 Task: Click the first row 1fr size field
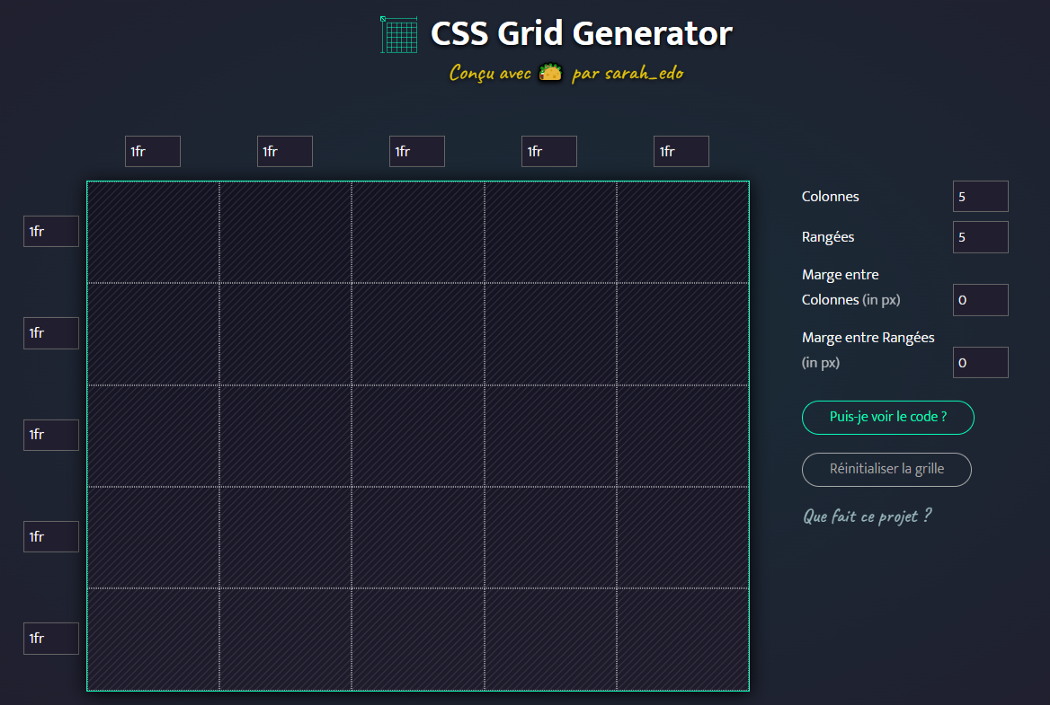tap(51, 231)
